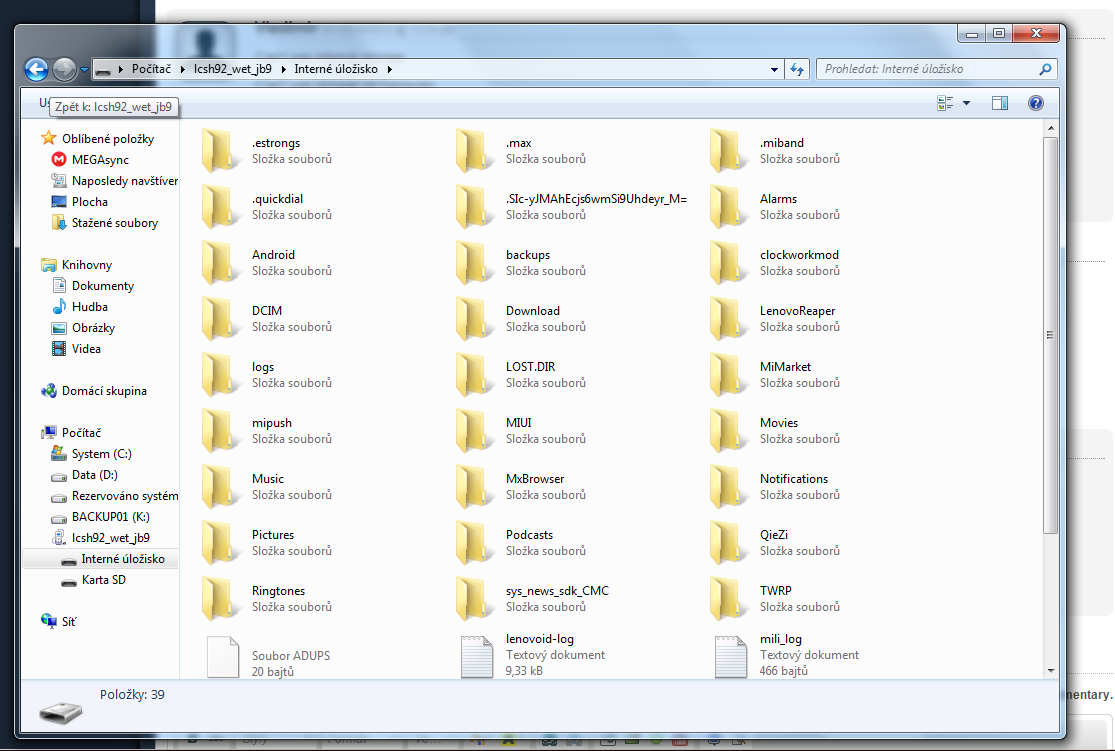1115x751 pixels.
Task: Open Dokumenty library
Action: 102,285
